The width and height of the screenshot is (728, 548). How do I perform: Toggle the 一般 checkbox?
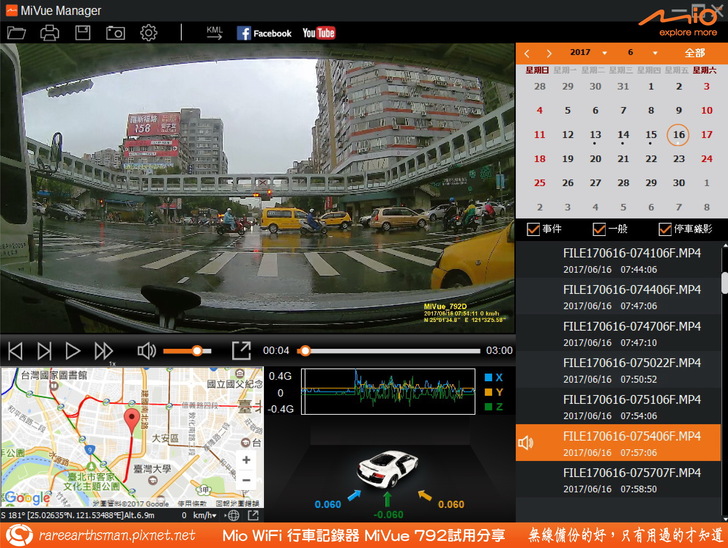point(599,229)
